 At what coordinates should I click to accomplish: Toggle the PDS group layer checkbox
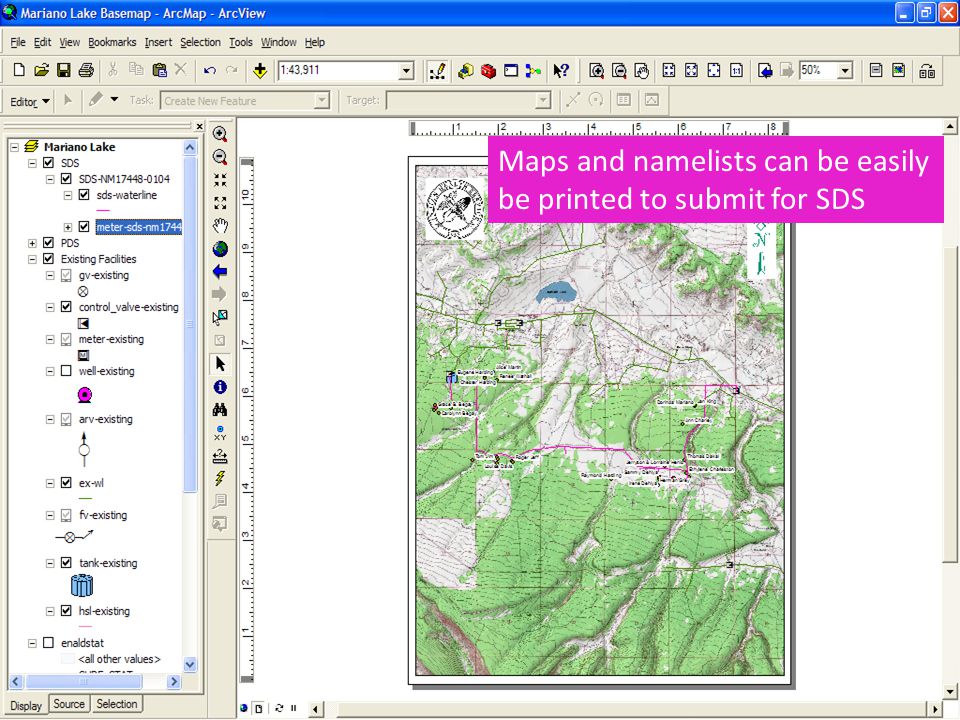point(49,242)
